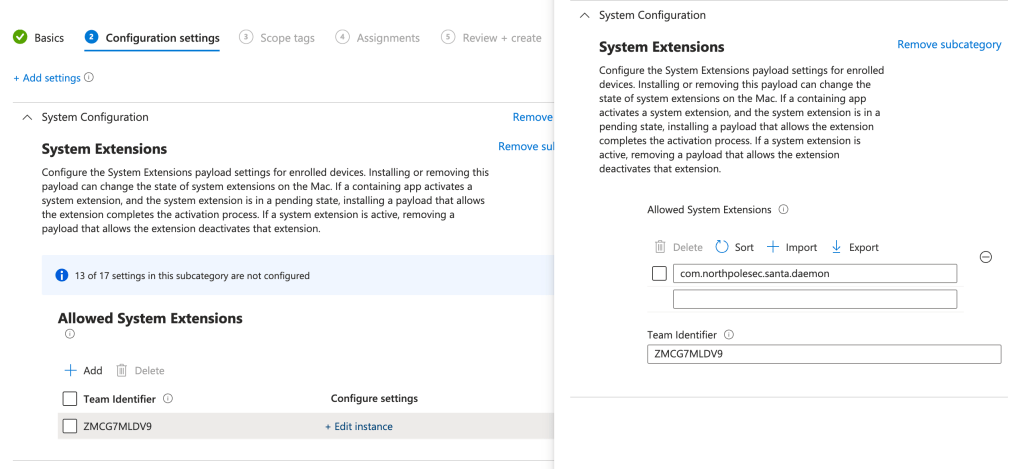Open the Scope tags step
The width and height of the screenshot is (1024, 469).
tap(277, 38)
